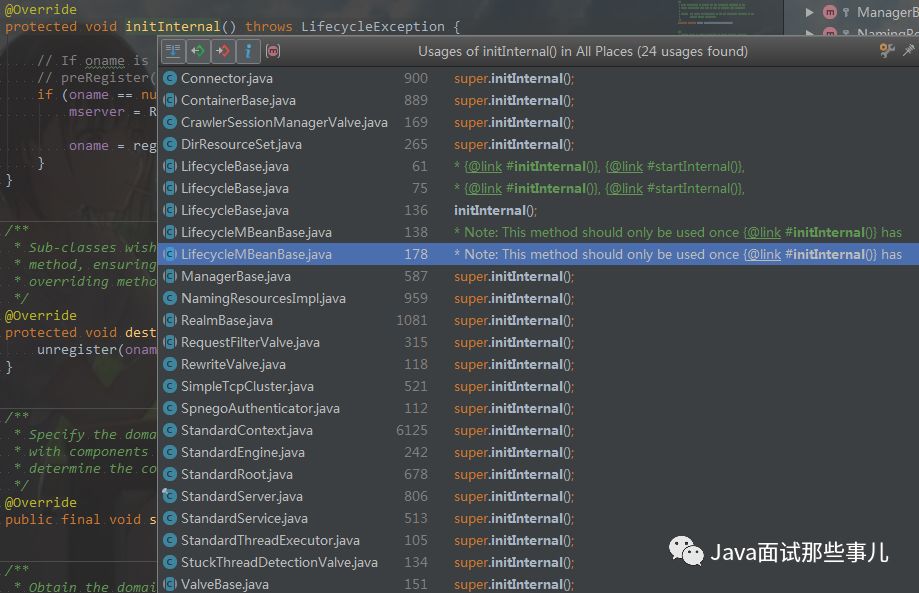Click line number 1081 for RealmBase

click(412, 320)
